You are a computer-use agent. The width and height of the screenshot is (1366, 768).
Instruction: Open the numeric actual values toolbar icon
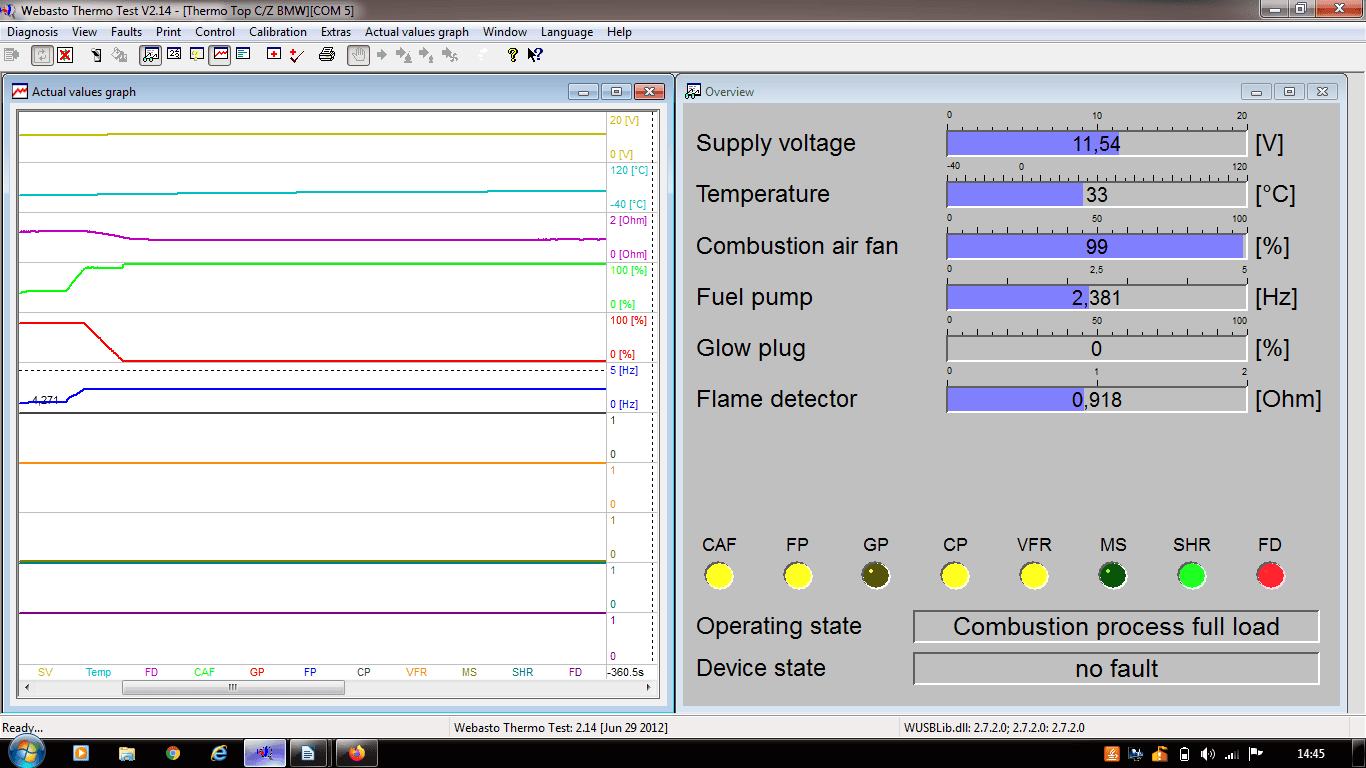click(174, 55)
